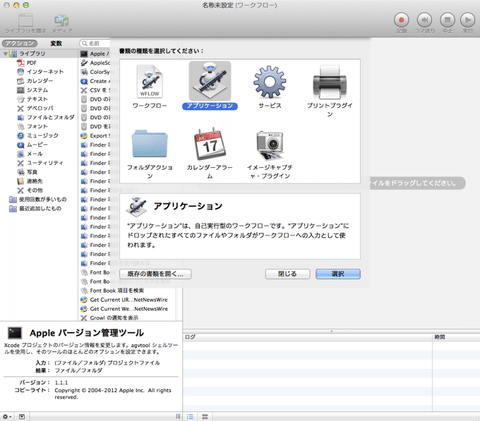Click the 中止 stop button in toolbar
Screen dimensions: 480x421
tap(447, 20)
